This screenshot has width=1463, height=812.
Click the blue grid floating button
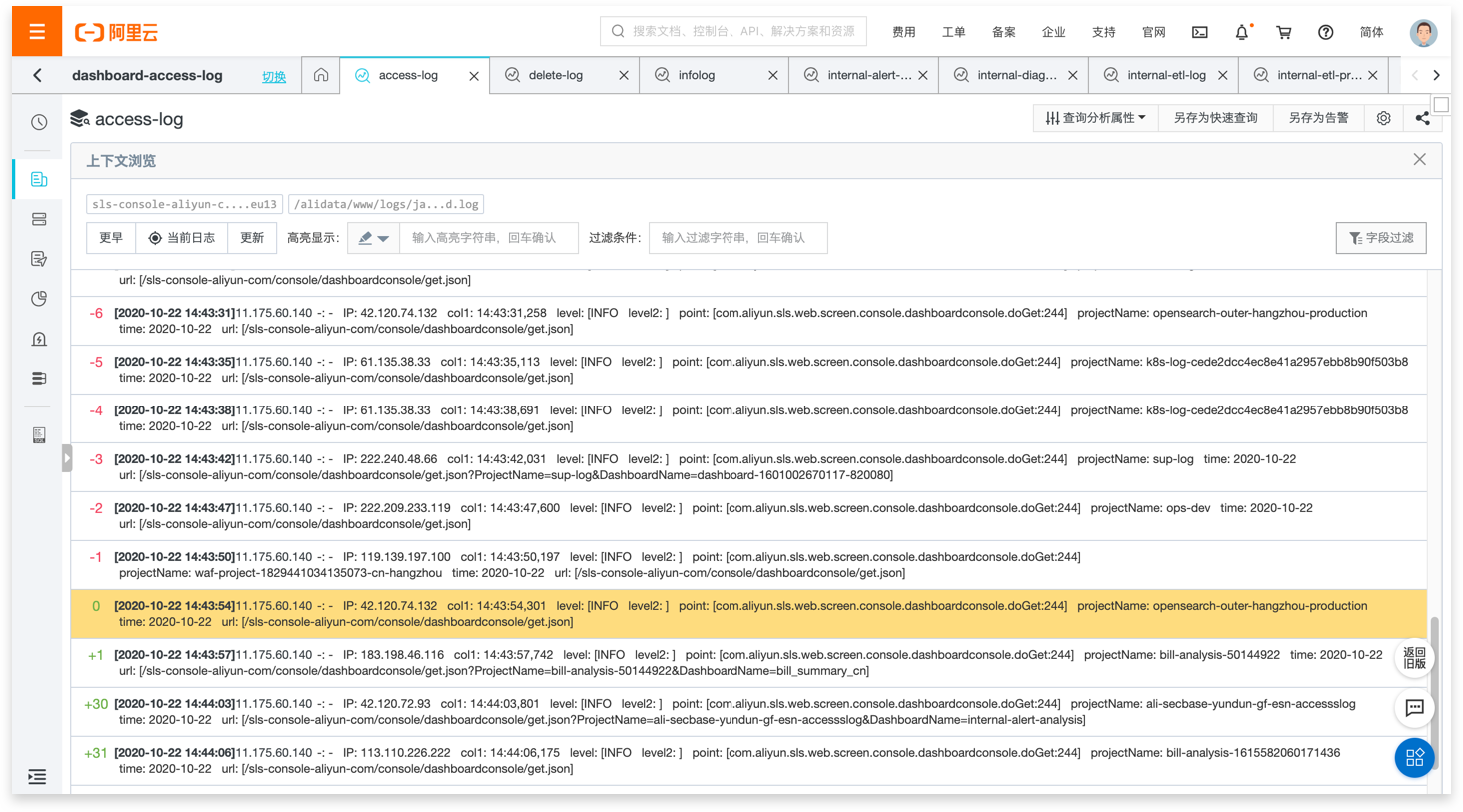(1415, 758)
